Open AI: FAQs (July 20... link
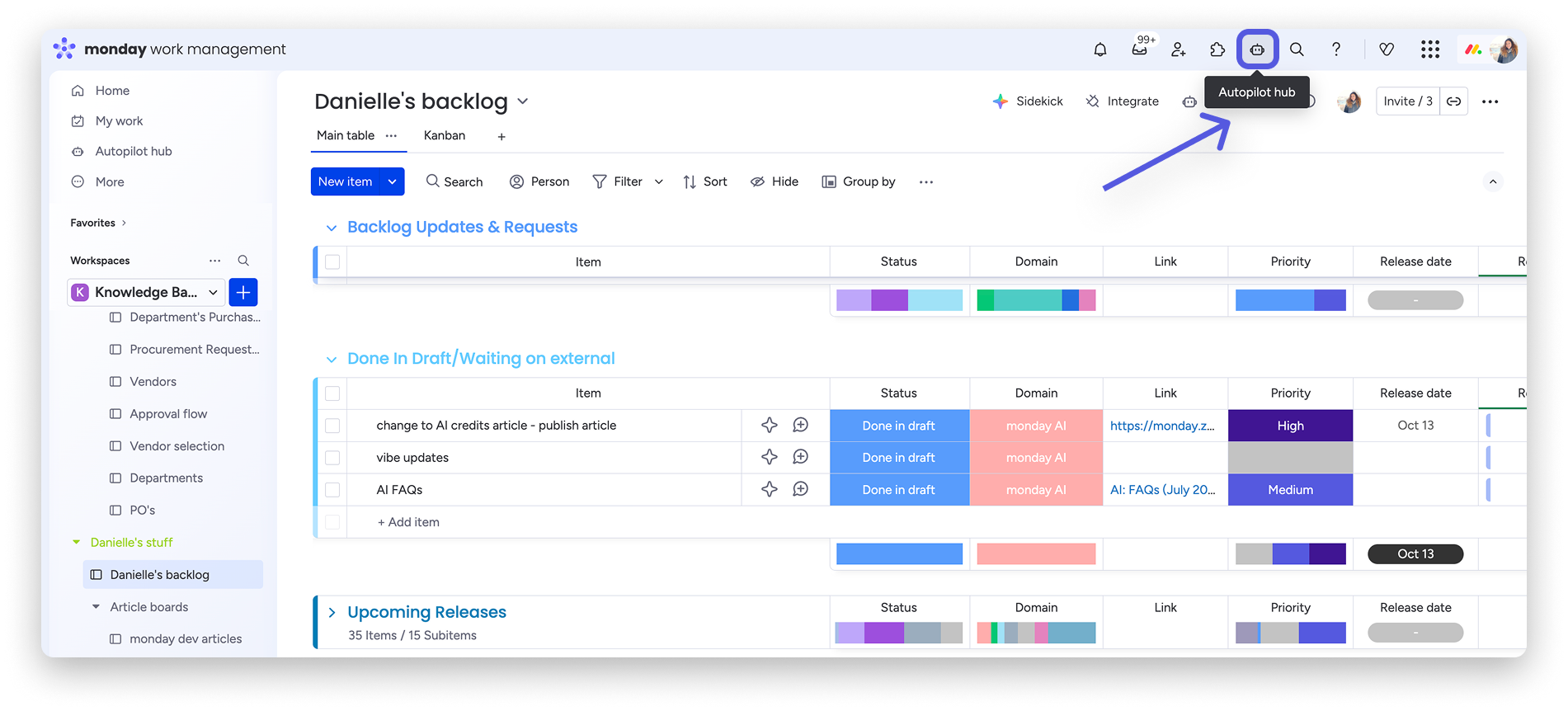This screenshot has width=1568, height=711. [1162, 490]
